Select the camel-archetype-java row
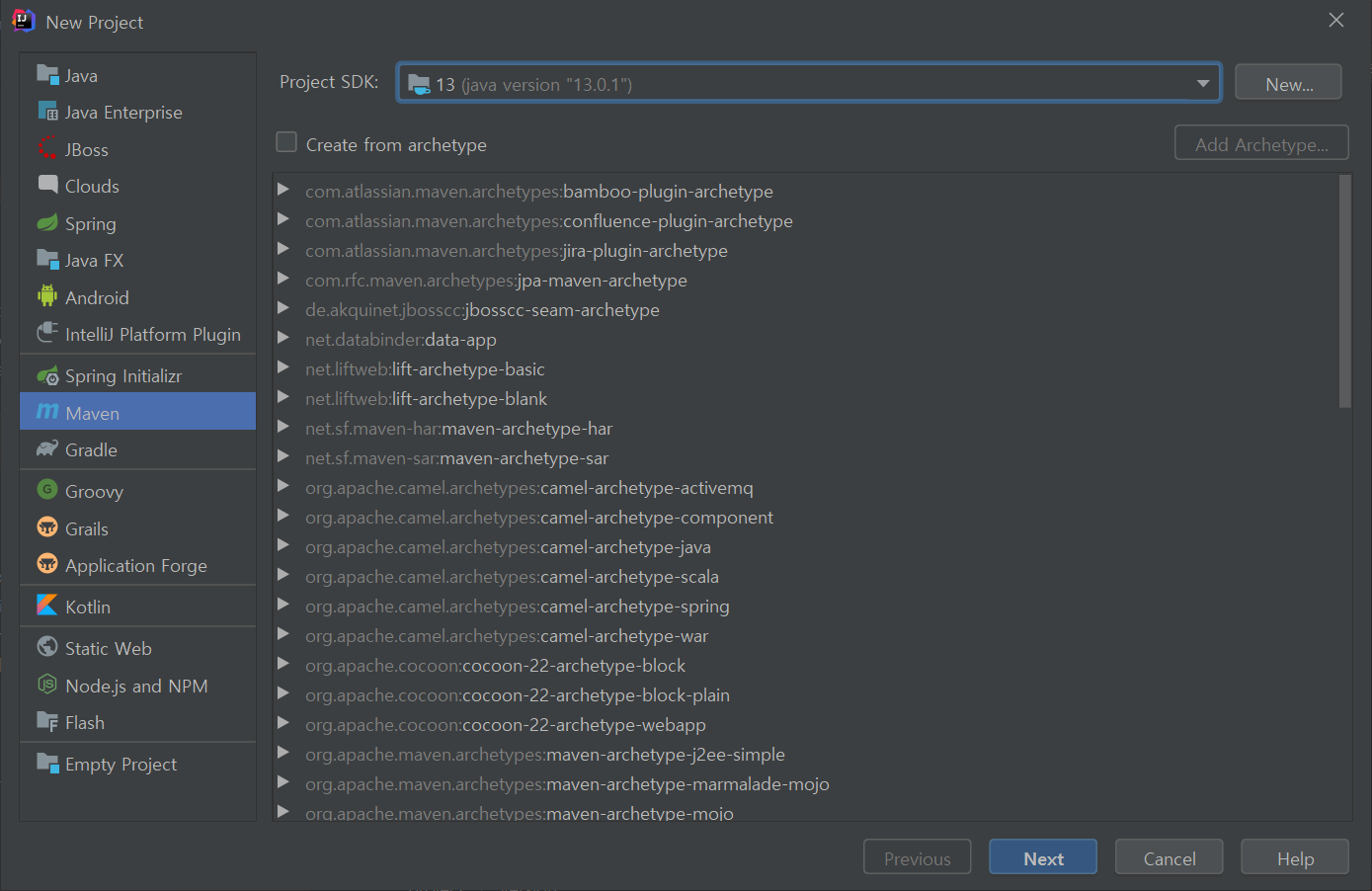1372x891 pixels. point(804,546)
